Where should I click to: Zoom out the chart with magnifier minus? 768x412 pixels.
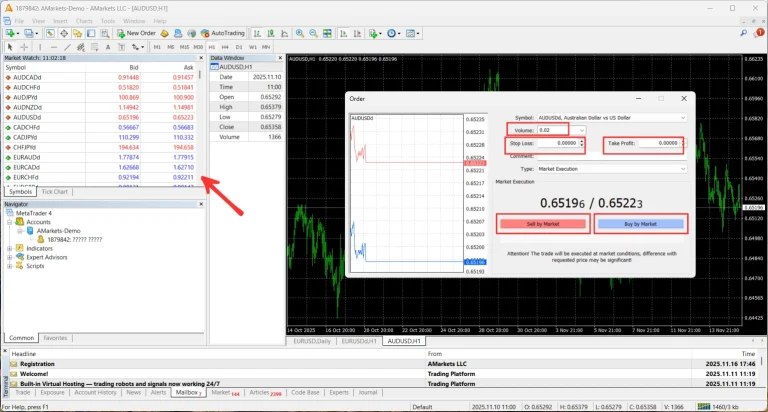[x=313, y=33]
